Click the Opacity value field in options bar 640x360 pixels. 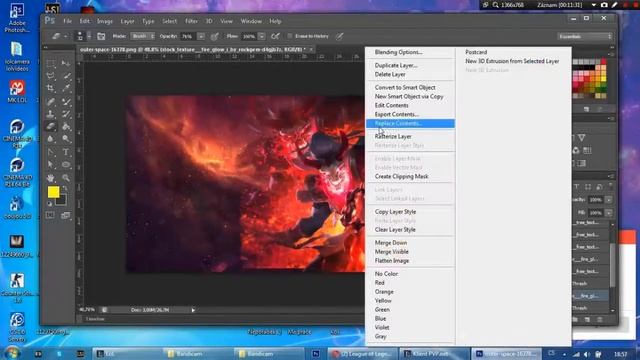coord(189,36)
